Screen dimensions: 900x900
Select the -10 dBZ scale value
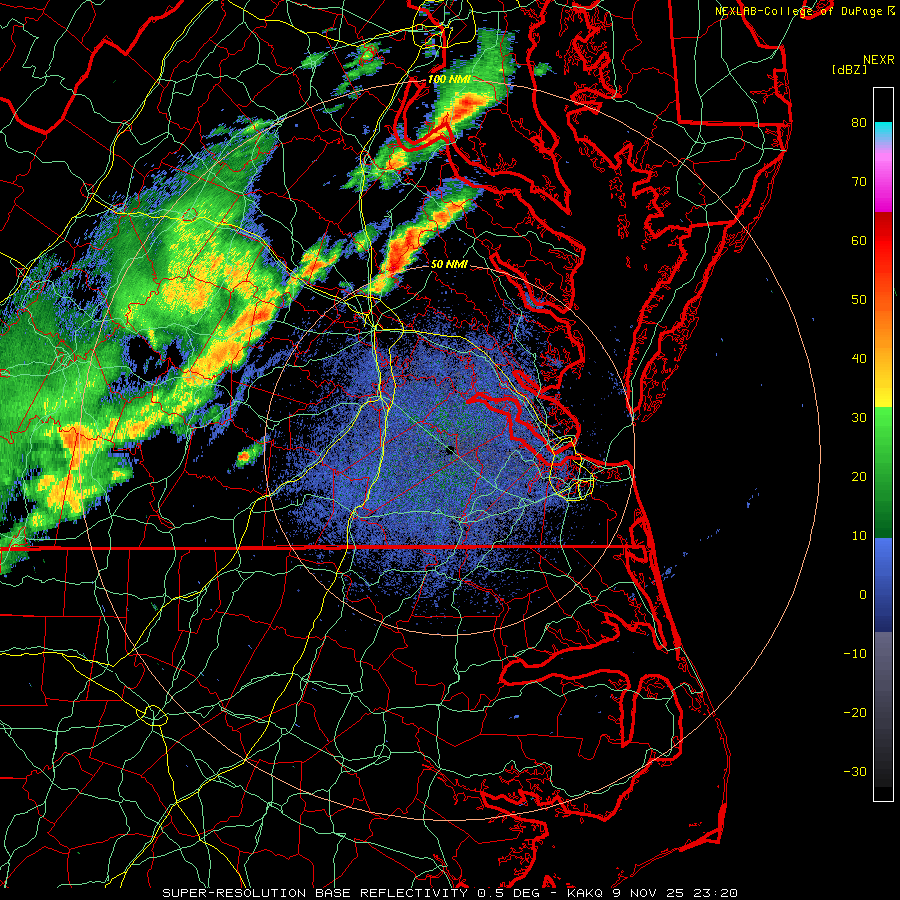pos(855,654)
